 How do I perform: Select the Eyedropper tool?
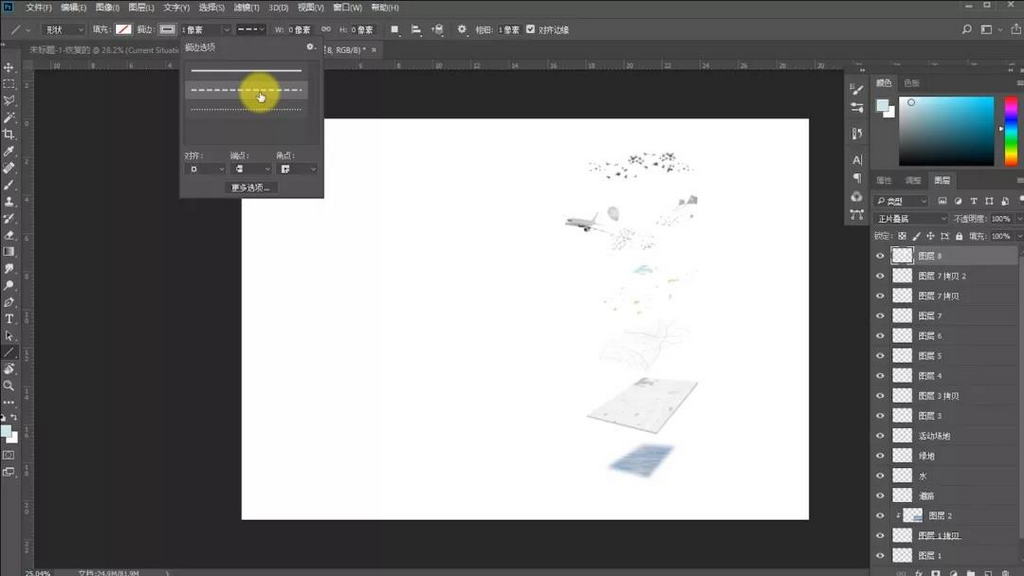pyautogui.click(x=9, y=151)
